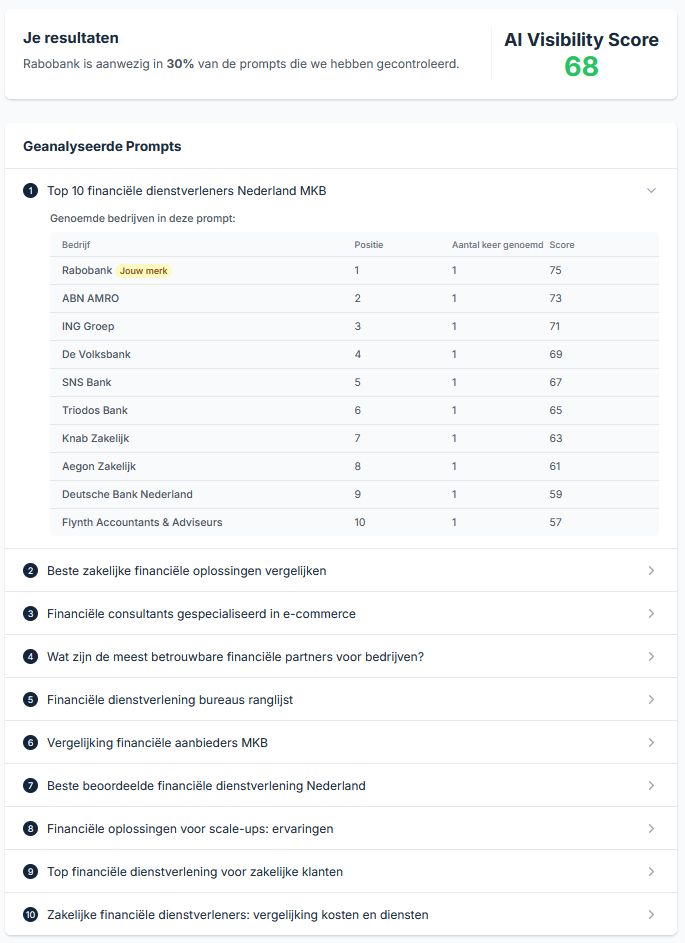This screenshot has height=943, width=685.
Task: Select the Aegon Zakelijk table row
Action: click(354, 466)
